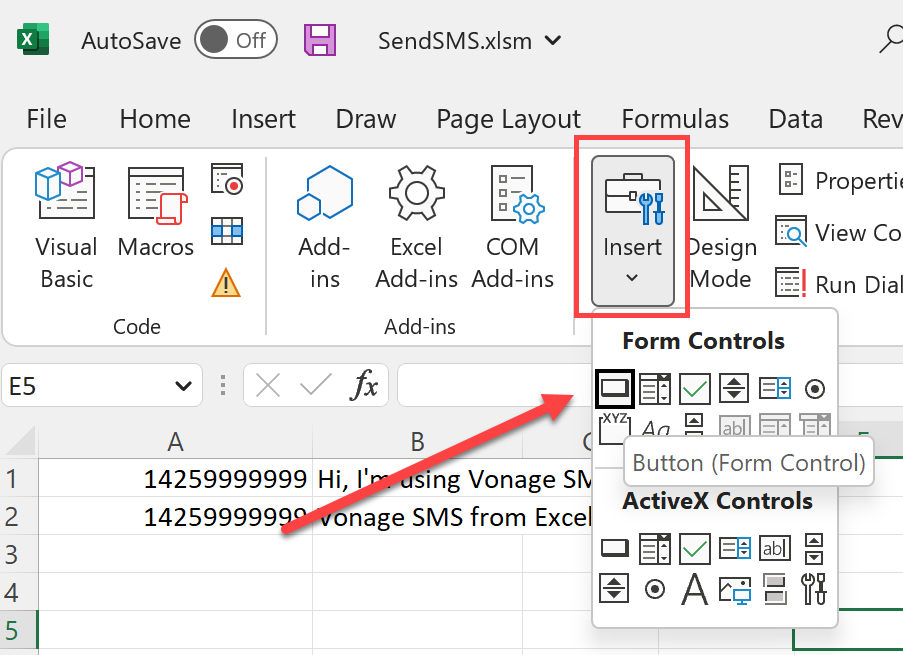Image resolution: width=903 pixels, height=655 pixels.
Task: Select ActiveX Label (letter A)
Action: pyautogui.click(x=695, y=589)
